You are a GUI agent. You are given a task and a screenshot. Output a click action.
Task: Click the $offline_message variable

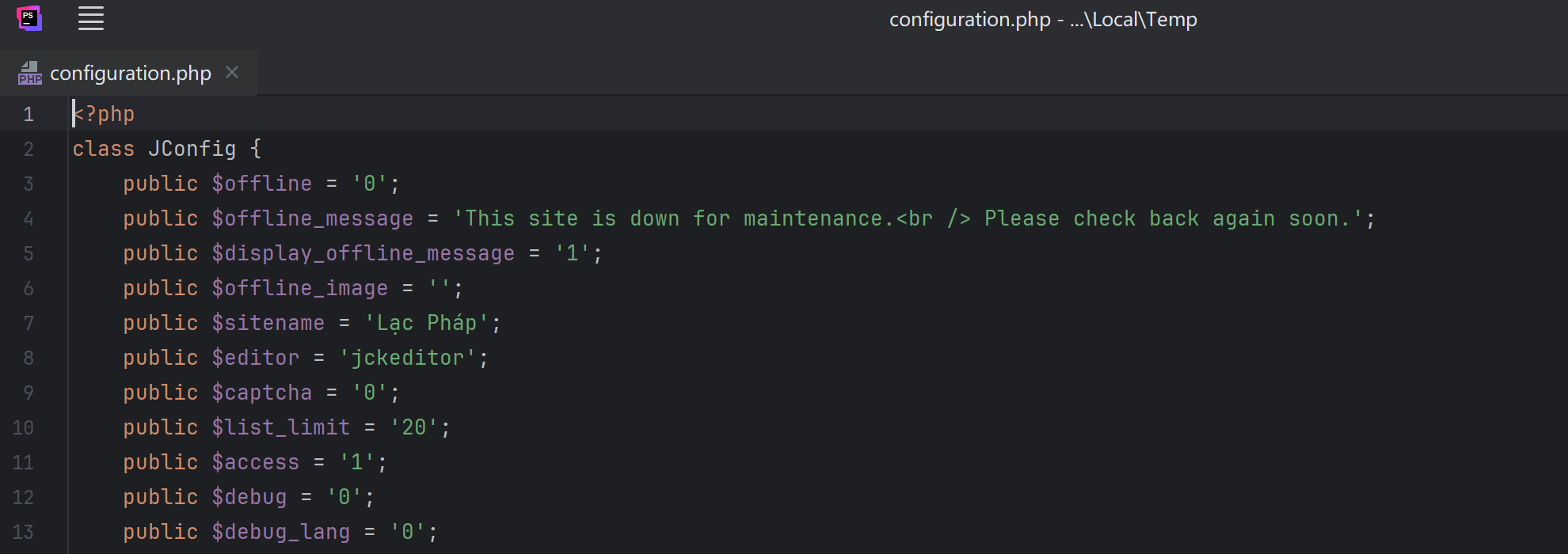pyautogui.click(x=312, y=218)
